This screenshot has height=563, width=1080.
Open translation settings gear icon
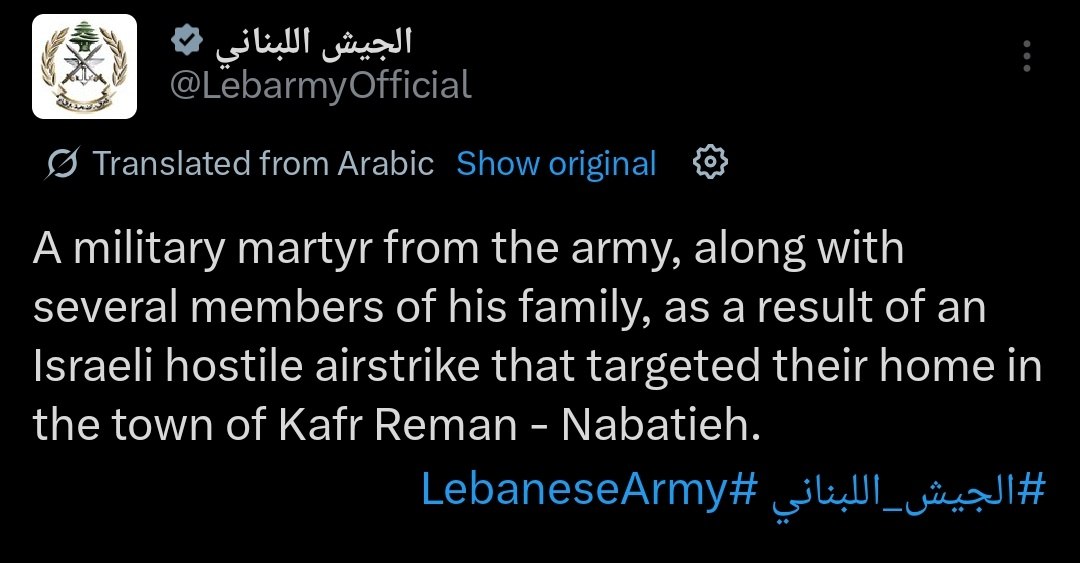click(710, 162)
